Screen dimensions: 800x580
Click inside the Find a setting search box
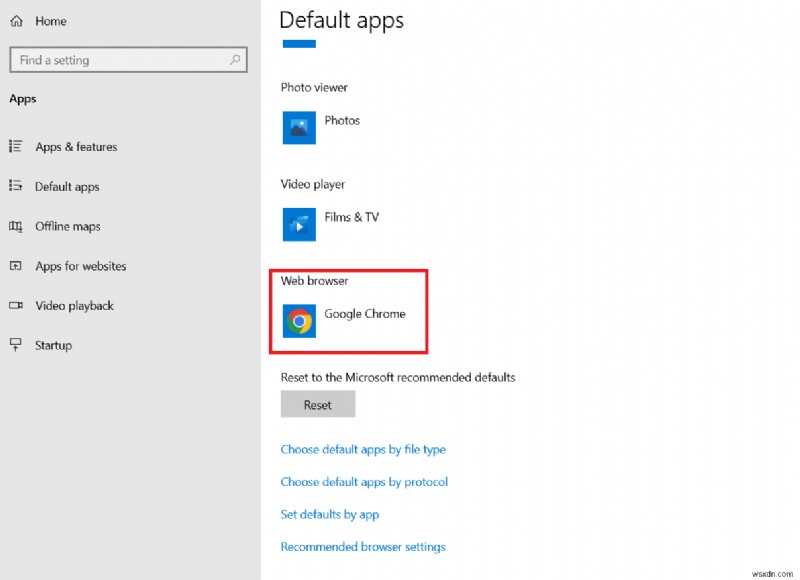click(x=120, y=60)
